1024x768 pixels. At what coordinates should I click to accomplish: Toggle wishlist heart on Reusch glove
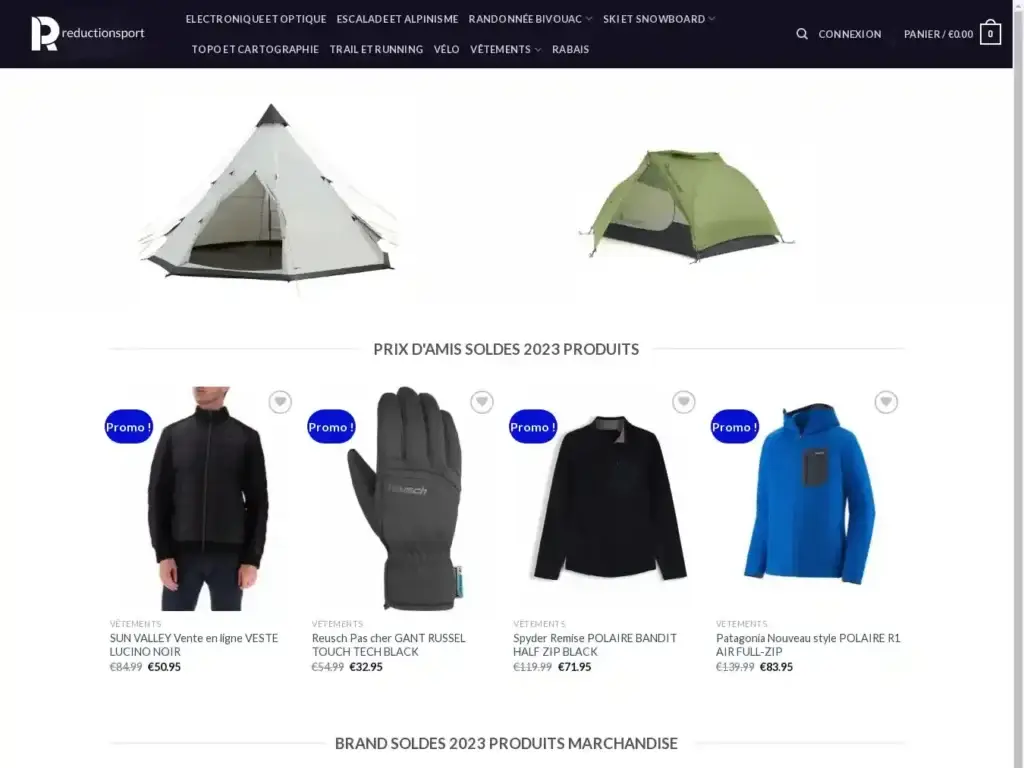pos(482,402)
